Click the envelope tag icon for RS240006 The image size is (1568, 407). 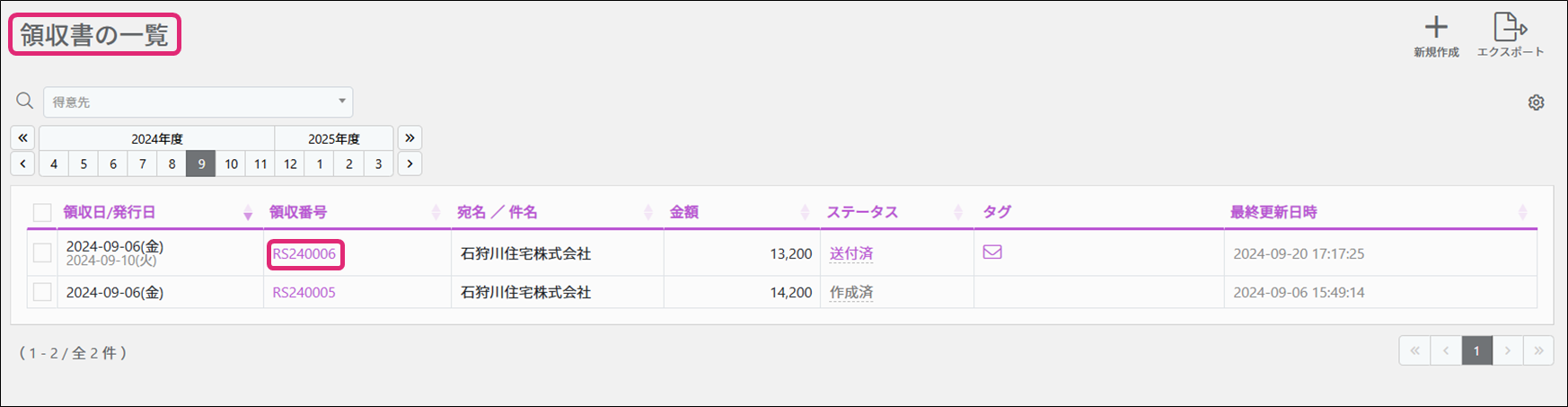pyautogui.click(x=992, y=252)
